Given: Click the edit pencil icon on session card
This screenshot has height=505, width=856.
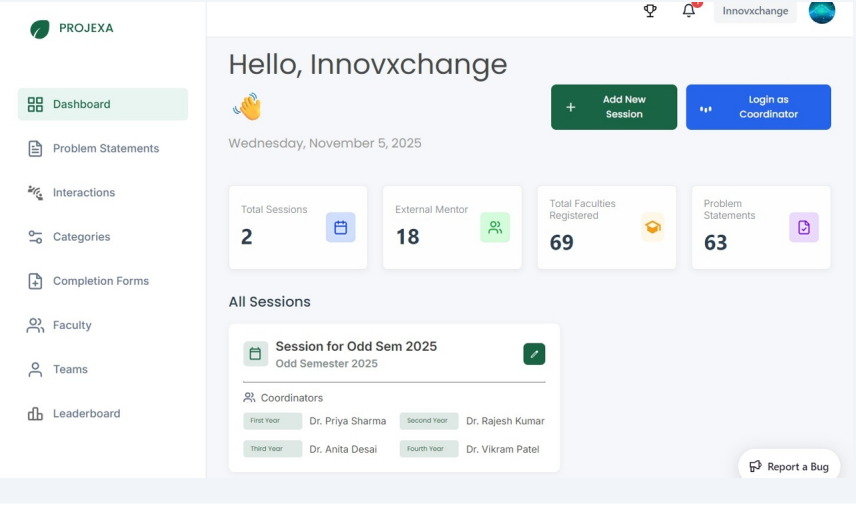Looking at the screenshot, I should coord(534,354).
